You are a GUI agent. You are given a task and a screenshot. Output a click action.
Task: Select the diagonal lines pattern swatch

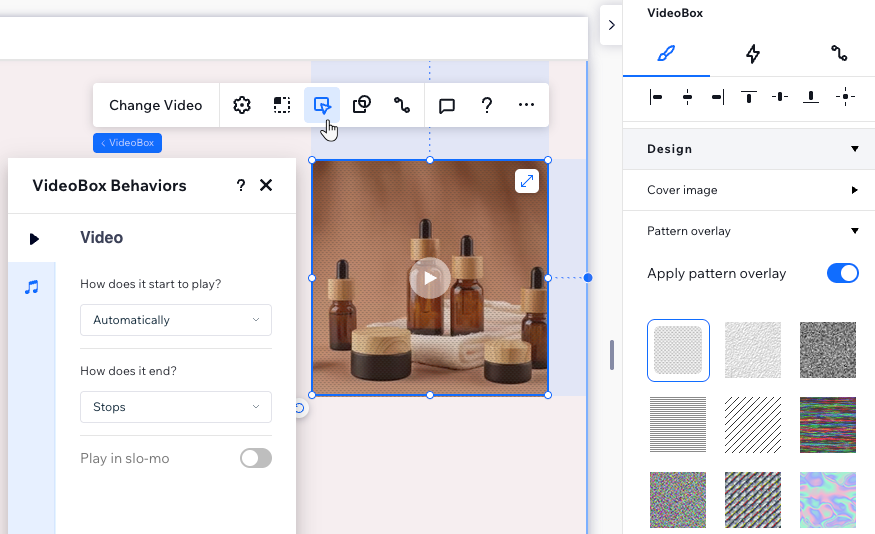753,425
